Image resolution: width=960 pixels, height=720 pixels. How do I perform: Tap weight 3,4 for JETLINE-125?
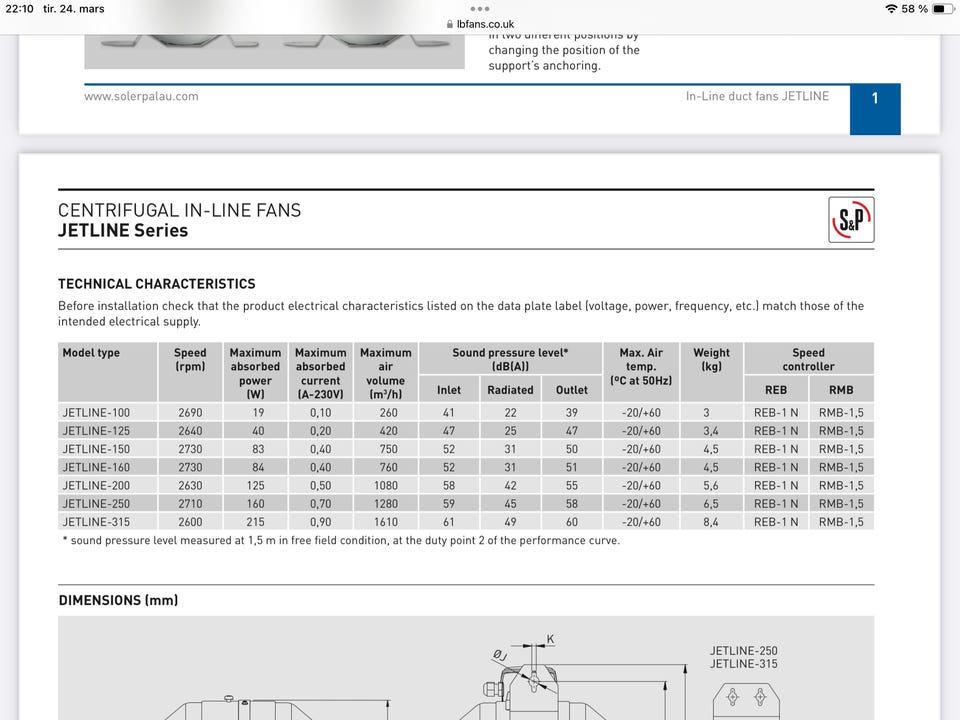(x=710, y=430)
